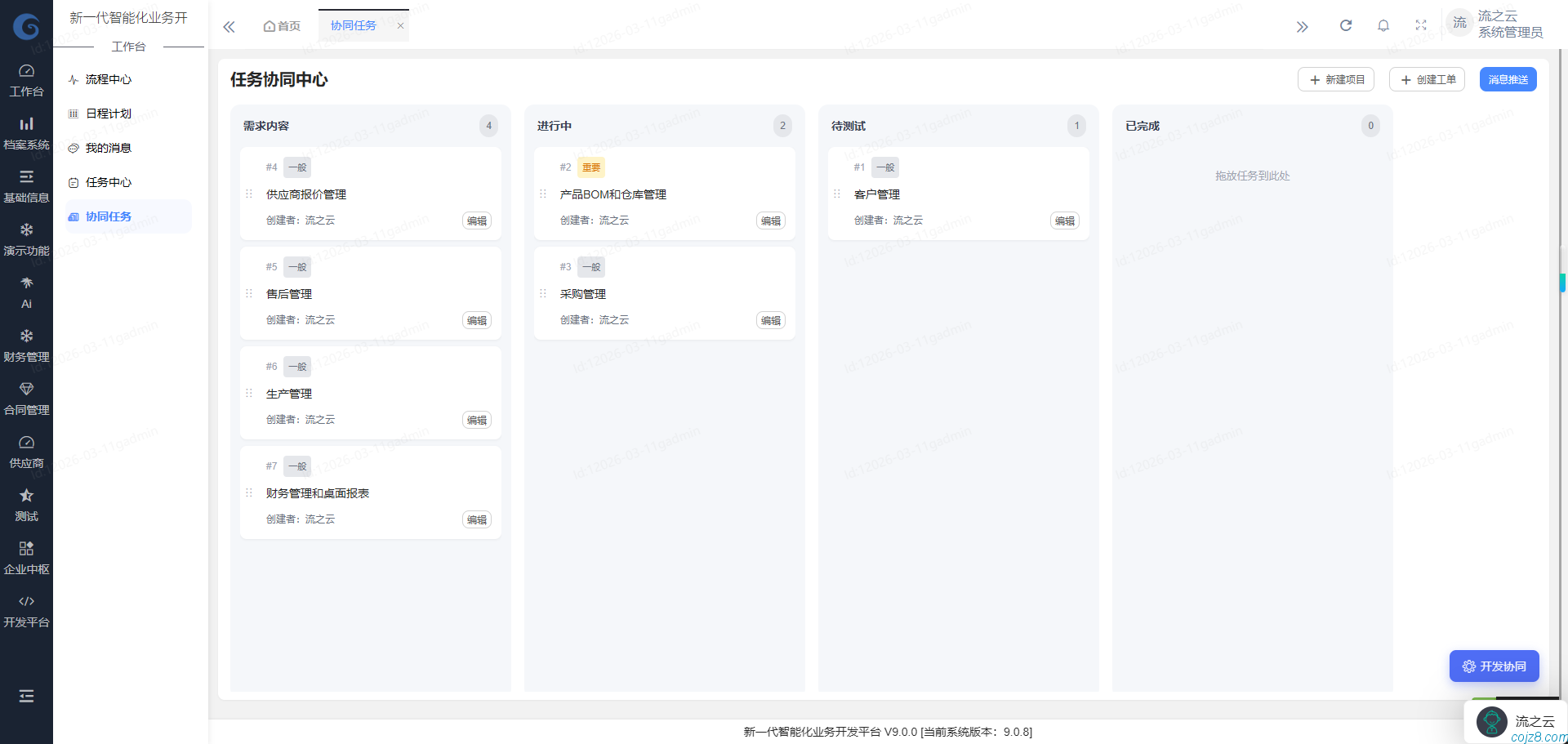Screen dimensions: 1568x744
Task: Open 我的消息 from the menu
Action: click(x=107, y=148)
